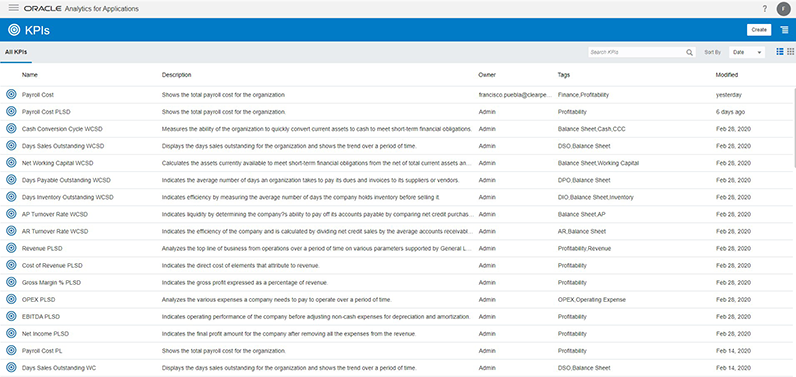
Task: Click the icon for Payroll Cost PL
Action: point(11,351)
